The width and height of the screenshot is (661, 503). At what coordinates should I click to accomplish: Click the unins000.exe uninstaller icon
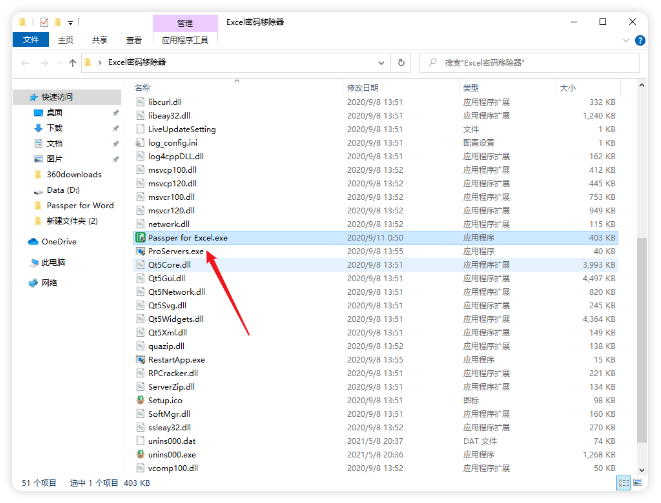click(140, 454)
